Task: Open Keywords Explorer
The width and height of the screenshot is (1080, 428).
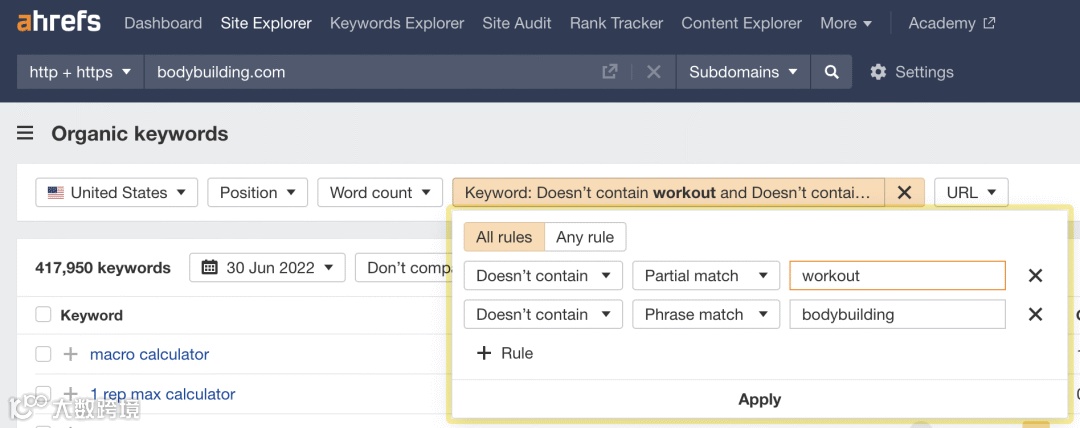Action: pos(397,23)
